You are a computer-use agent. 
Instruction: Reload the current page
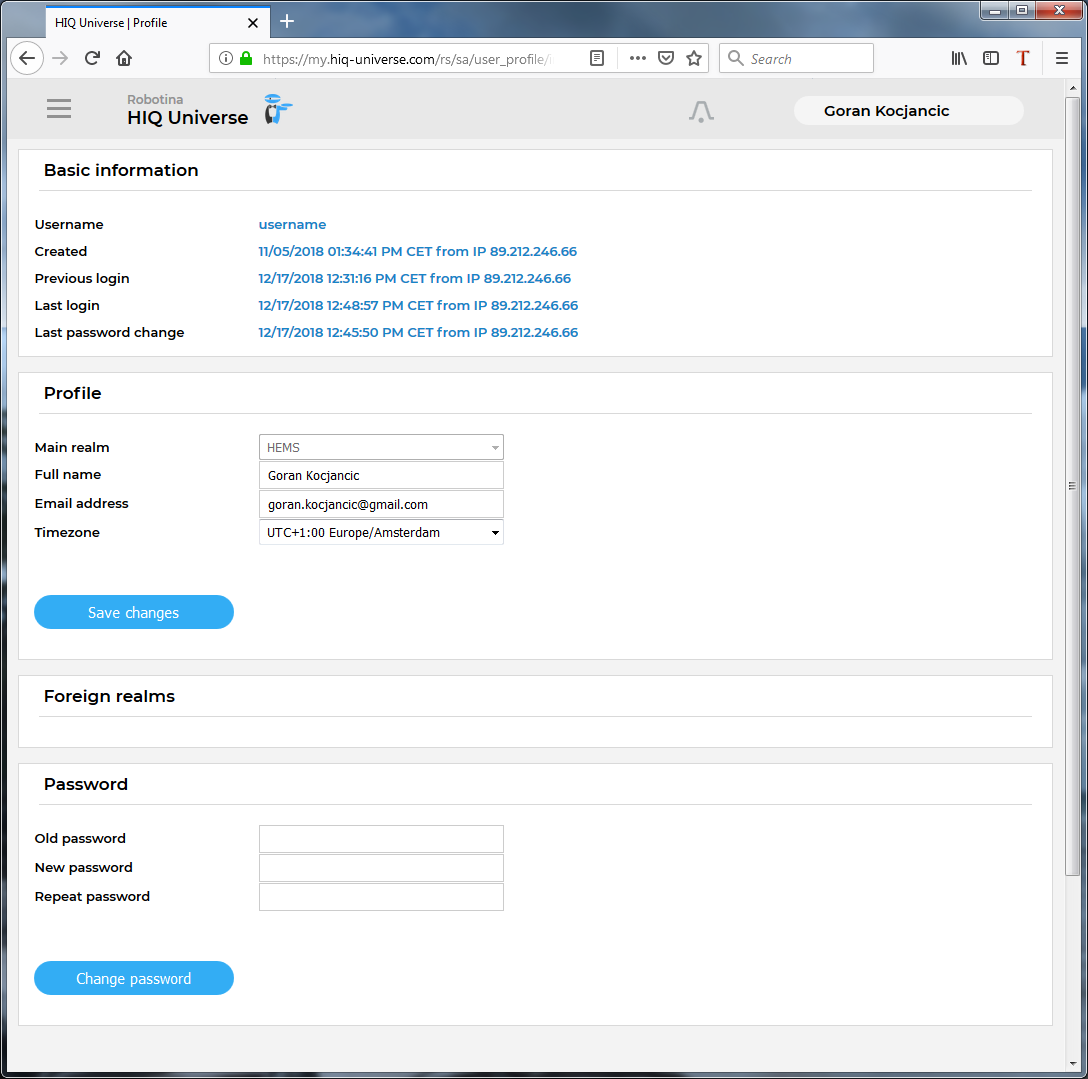pos(92,59)
